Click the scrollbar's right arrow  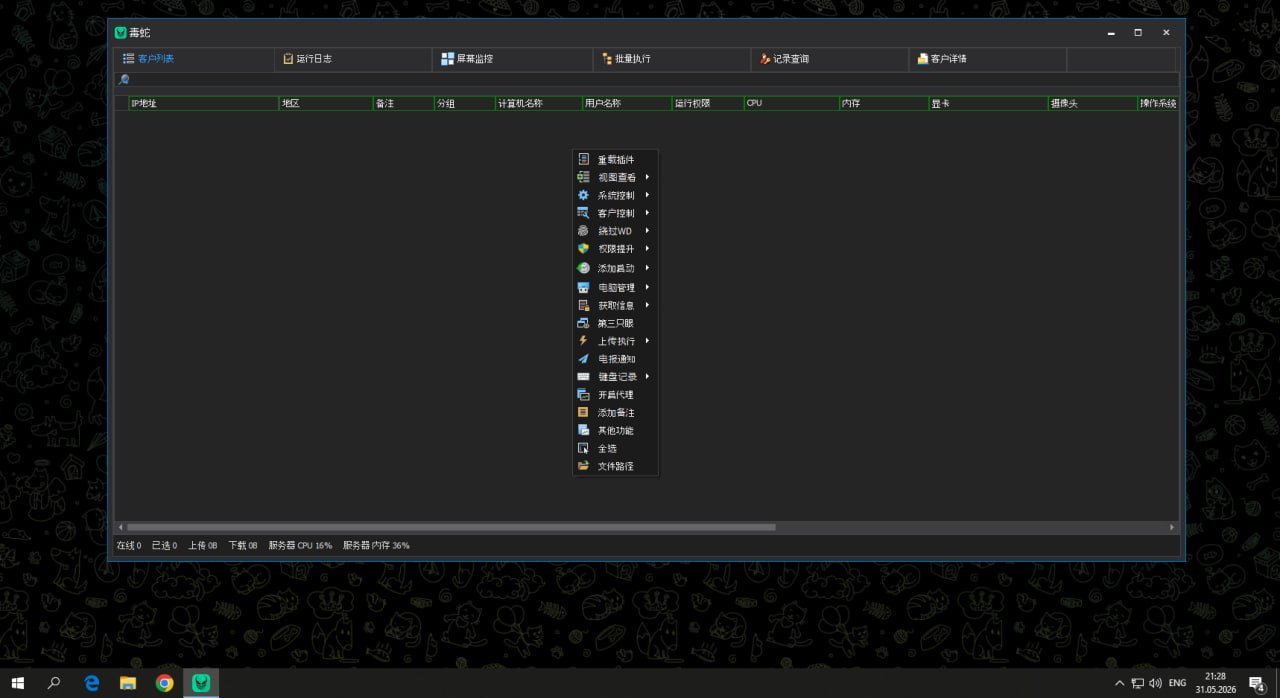click(1173, 527)
